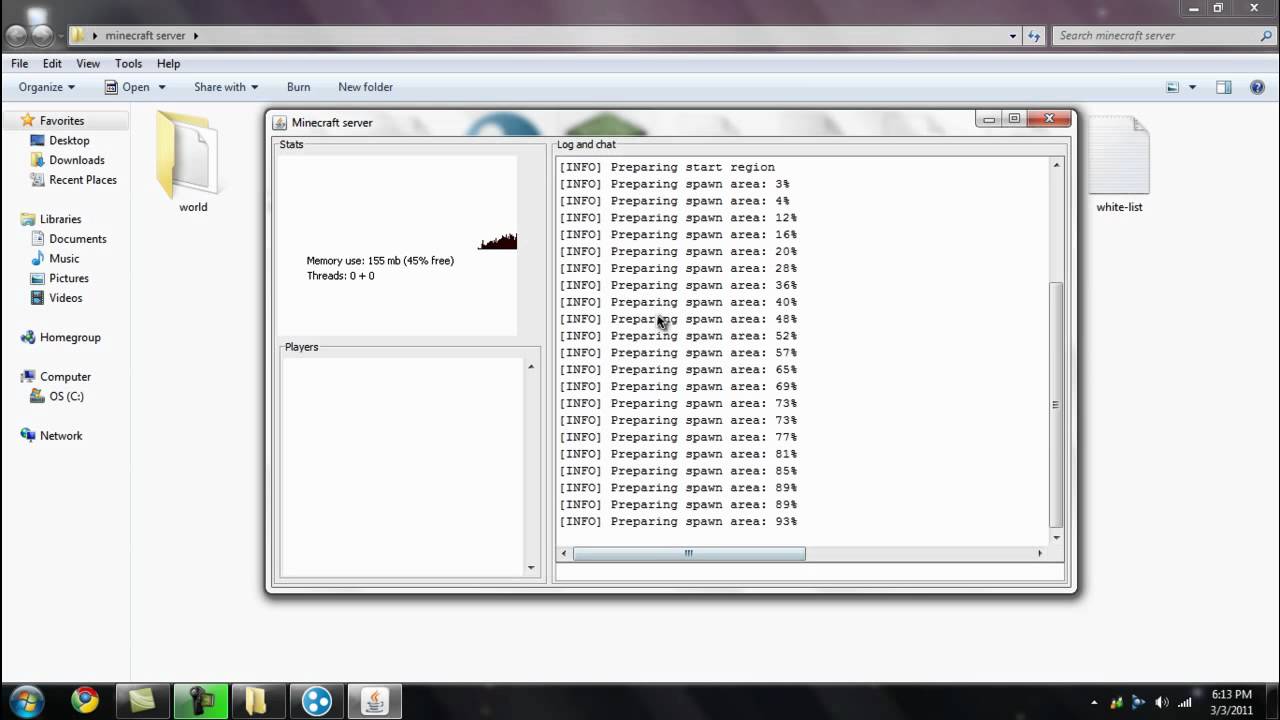Select Favorites in the navigation pane
This screenshot has width=1280, height=720.
(x=62, y=121)
